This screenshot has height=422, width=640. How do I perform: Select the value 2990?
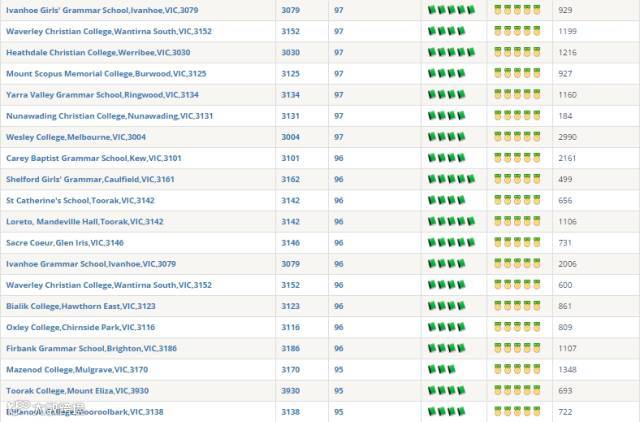tap(567, 137)
